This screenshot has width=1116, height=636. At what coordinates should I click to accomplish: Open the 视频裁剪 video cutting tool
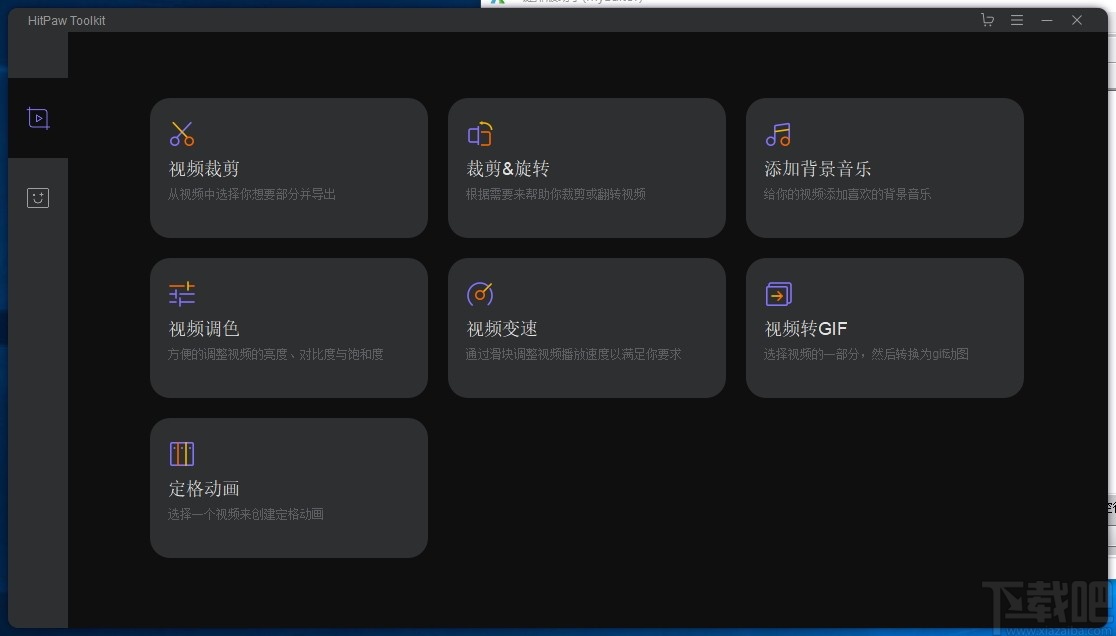pyautogui.click(x=288, y=167)
